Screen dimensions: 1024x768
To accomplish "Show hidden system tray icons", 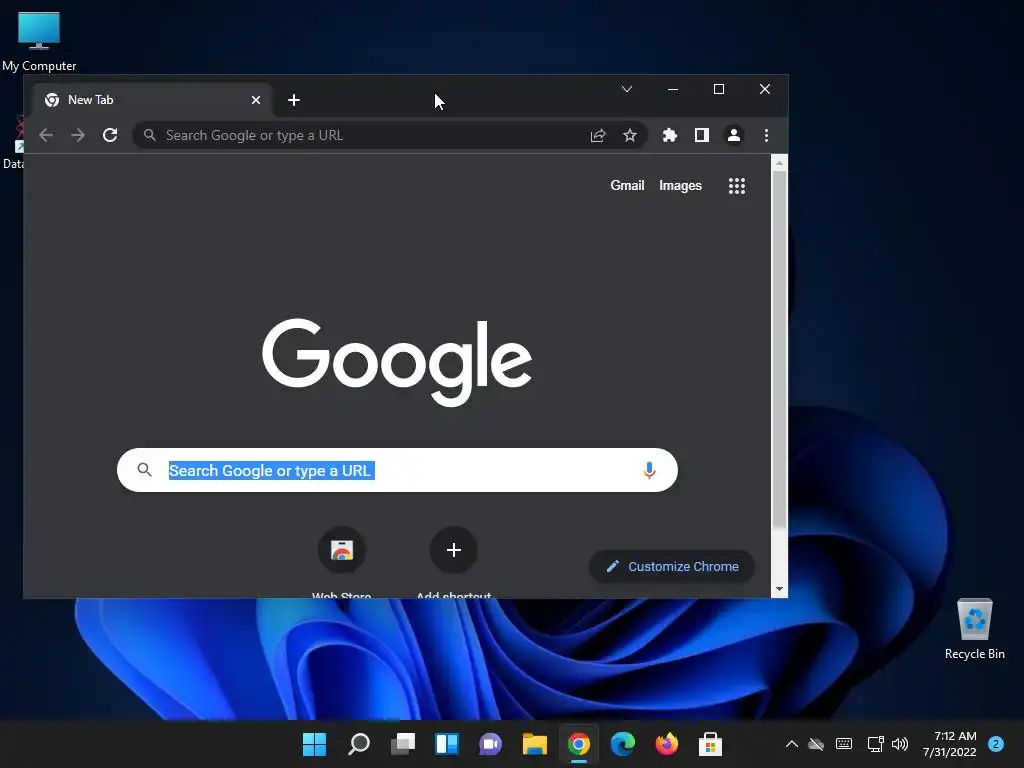I will [792, 744].
